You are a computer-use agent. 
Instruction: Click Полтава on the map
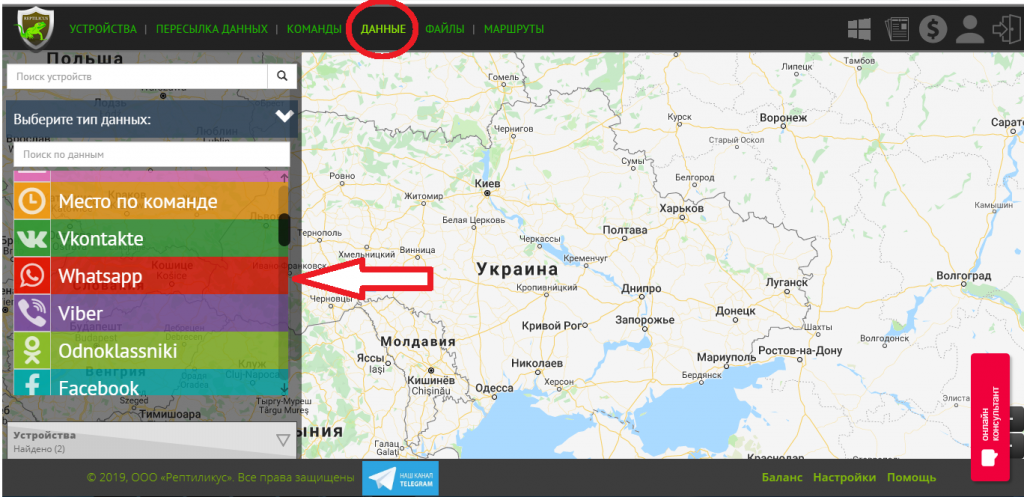[625, 230]
